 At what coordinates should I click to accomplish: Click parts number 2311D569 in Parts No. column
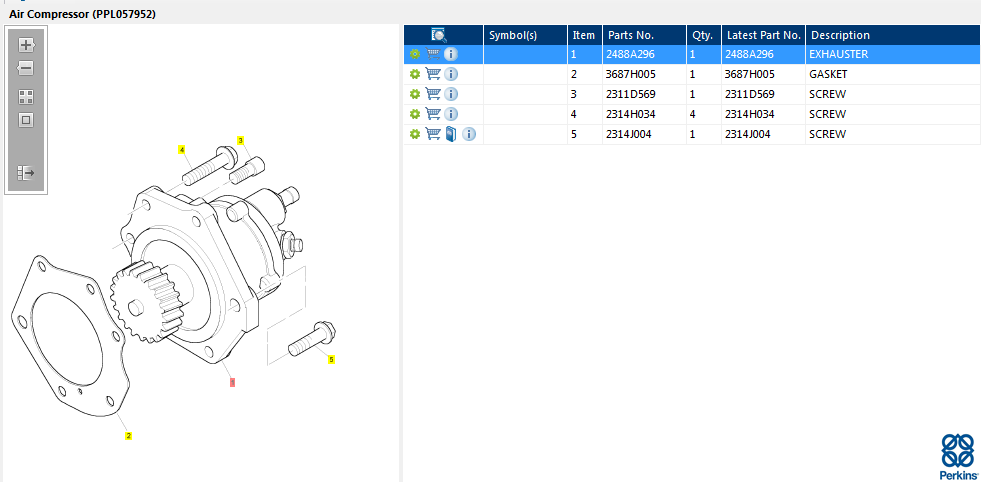[631, 95]
